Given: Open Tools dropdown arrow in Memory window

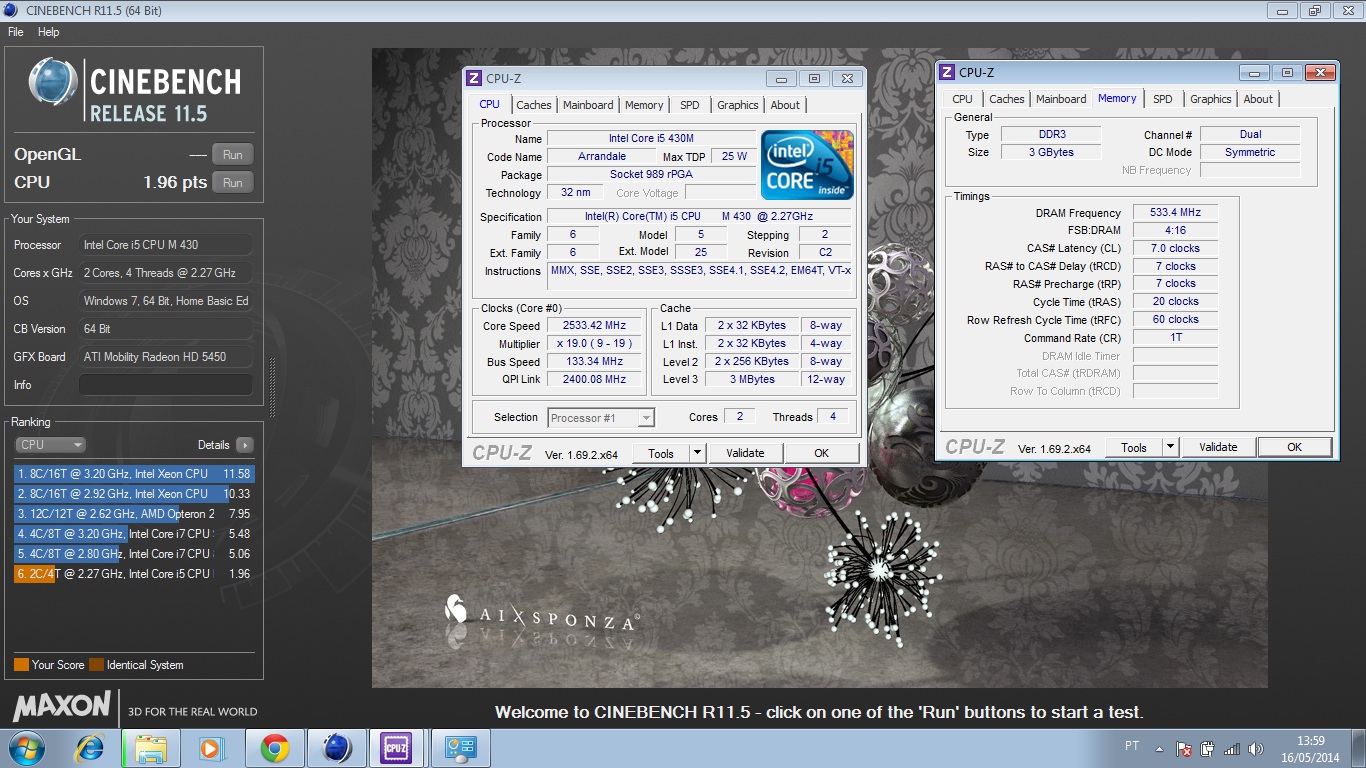Looking at the screenshot, I should (x=1171, y=447).
